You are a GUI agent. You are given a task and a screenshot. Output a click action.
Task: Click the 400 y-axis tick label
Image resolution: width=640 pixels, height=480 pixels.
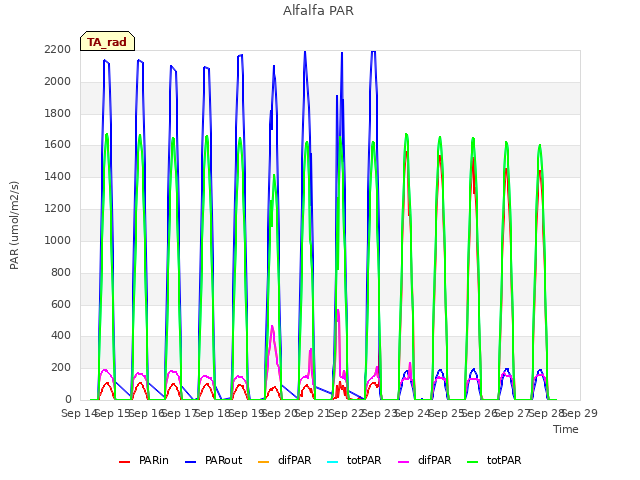(x=61, y=336)
